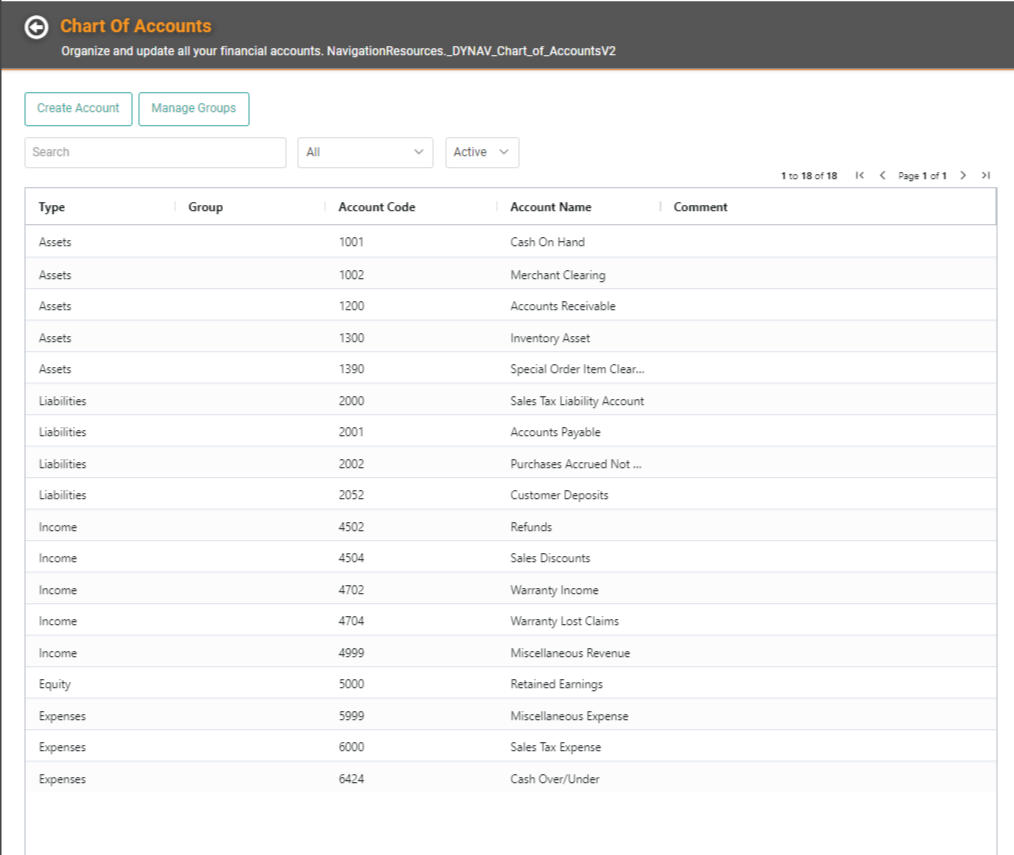The height and width of the screenshot is (855, 1014).
Task: Select the Customer Deposits account name
Action: 559,495
